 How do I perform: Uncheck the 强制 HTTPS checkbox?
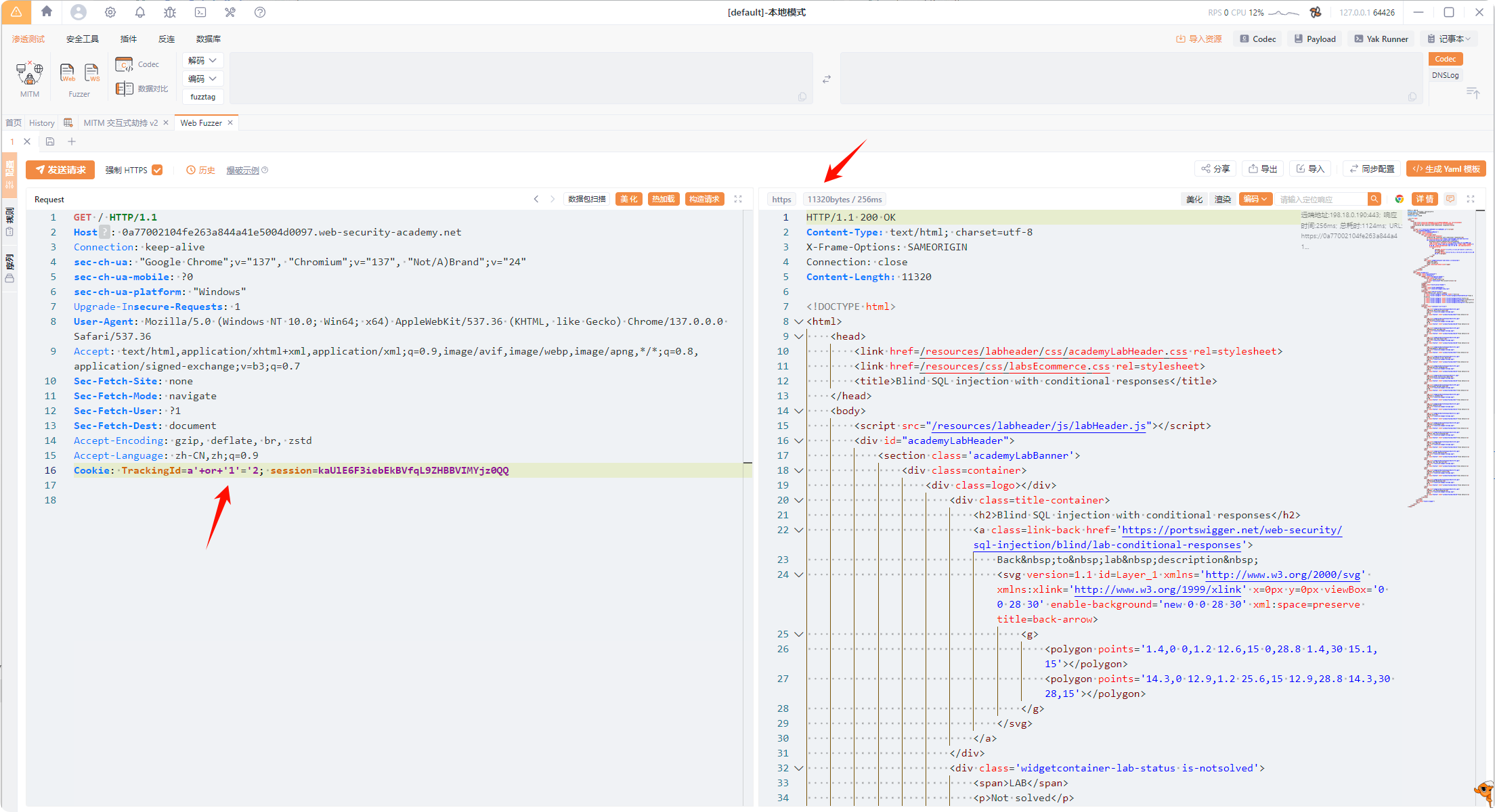click(x=157, y=170)
